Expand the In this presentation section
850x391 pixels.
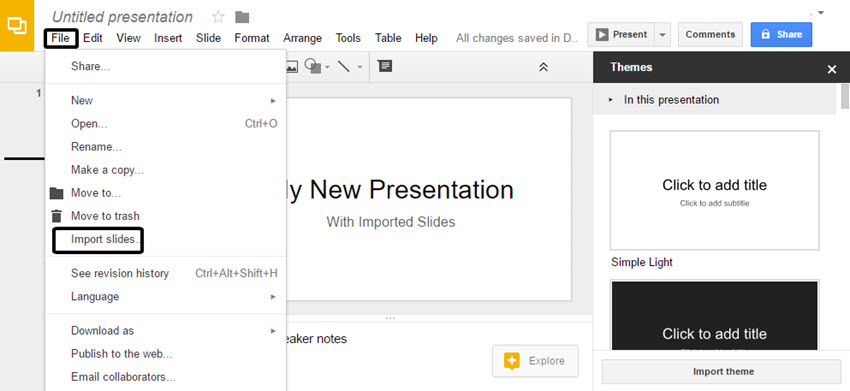611,100
